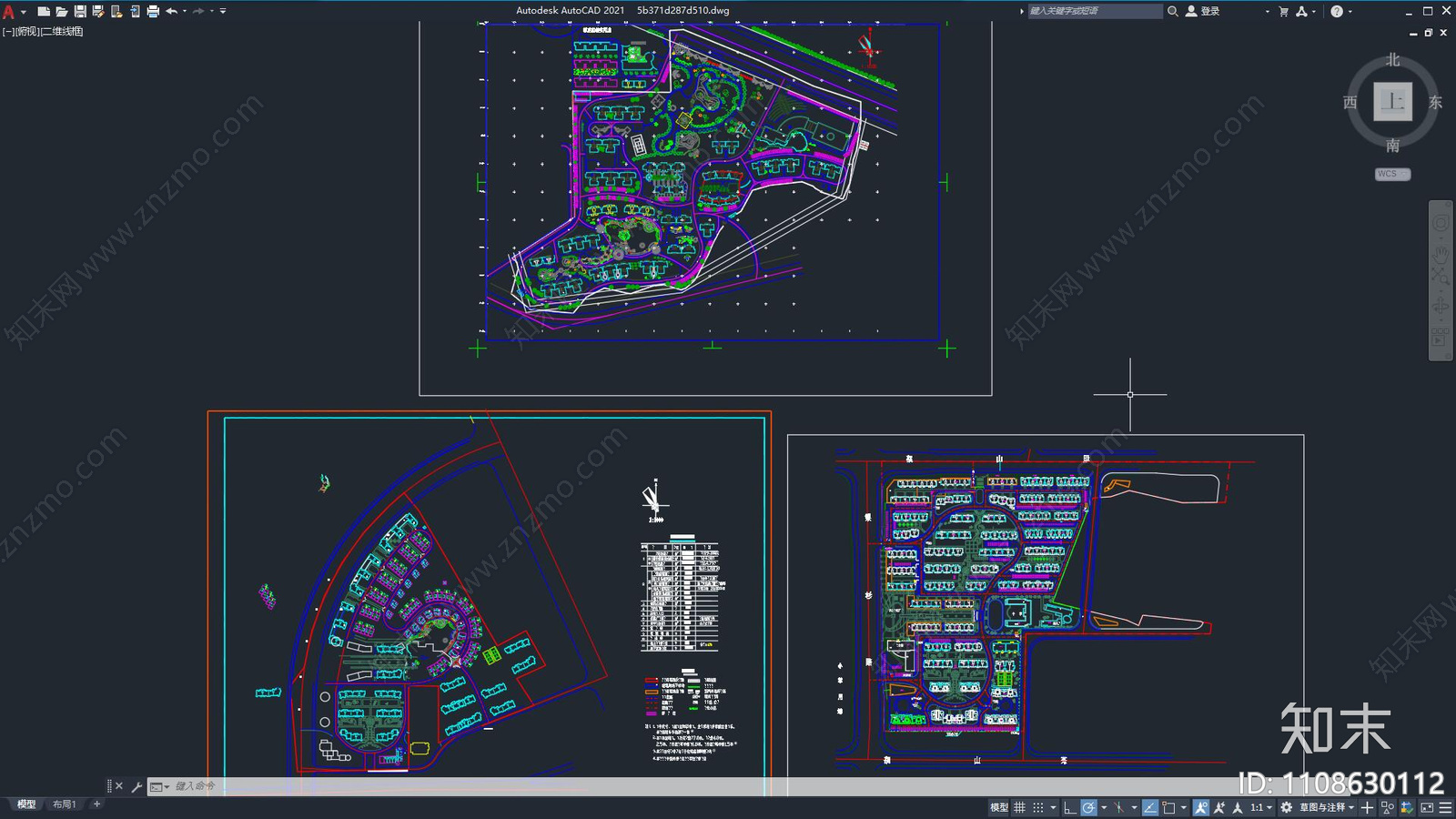The image size is (1456, 819).
Task: Click the help question mark button
Action: click(1336, 11)
